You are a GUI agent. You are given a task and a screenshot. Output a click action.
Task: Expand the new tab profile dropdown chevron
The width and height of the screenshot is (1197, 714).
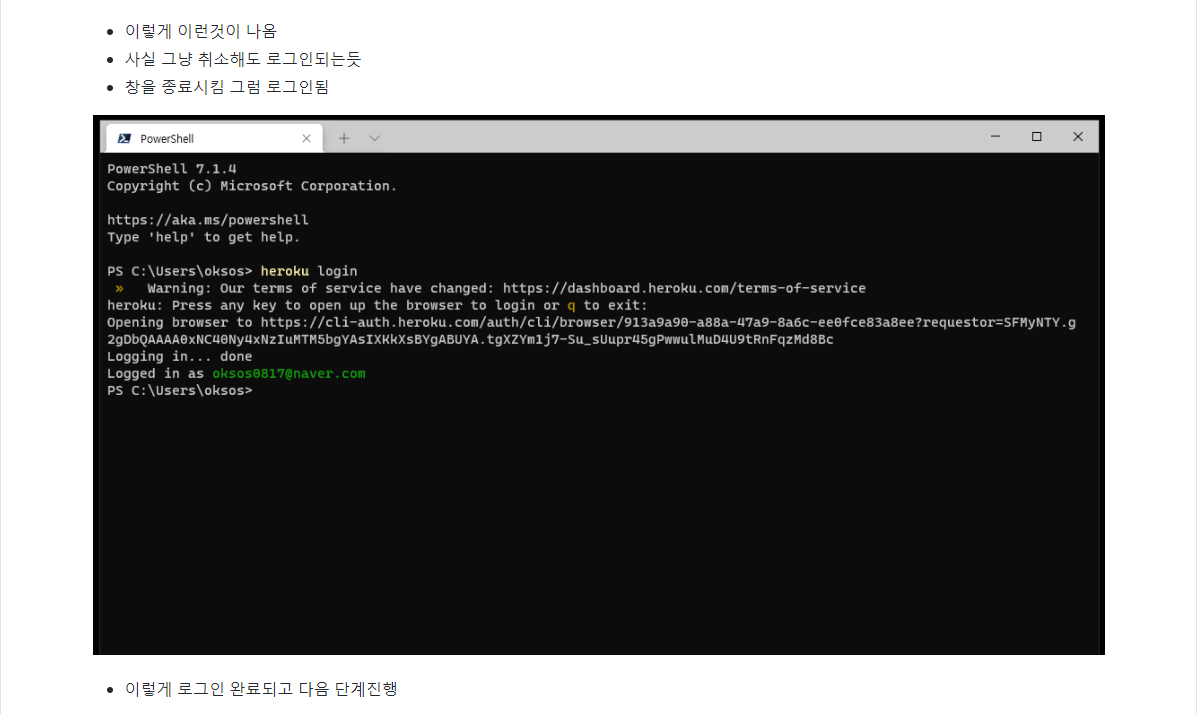(x=374, y=138)
